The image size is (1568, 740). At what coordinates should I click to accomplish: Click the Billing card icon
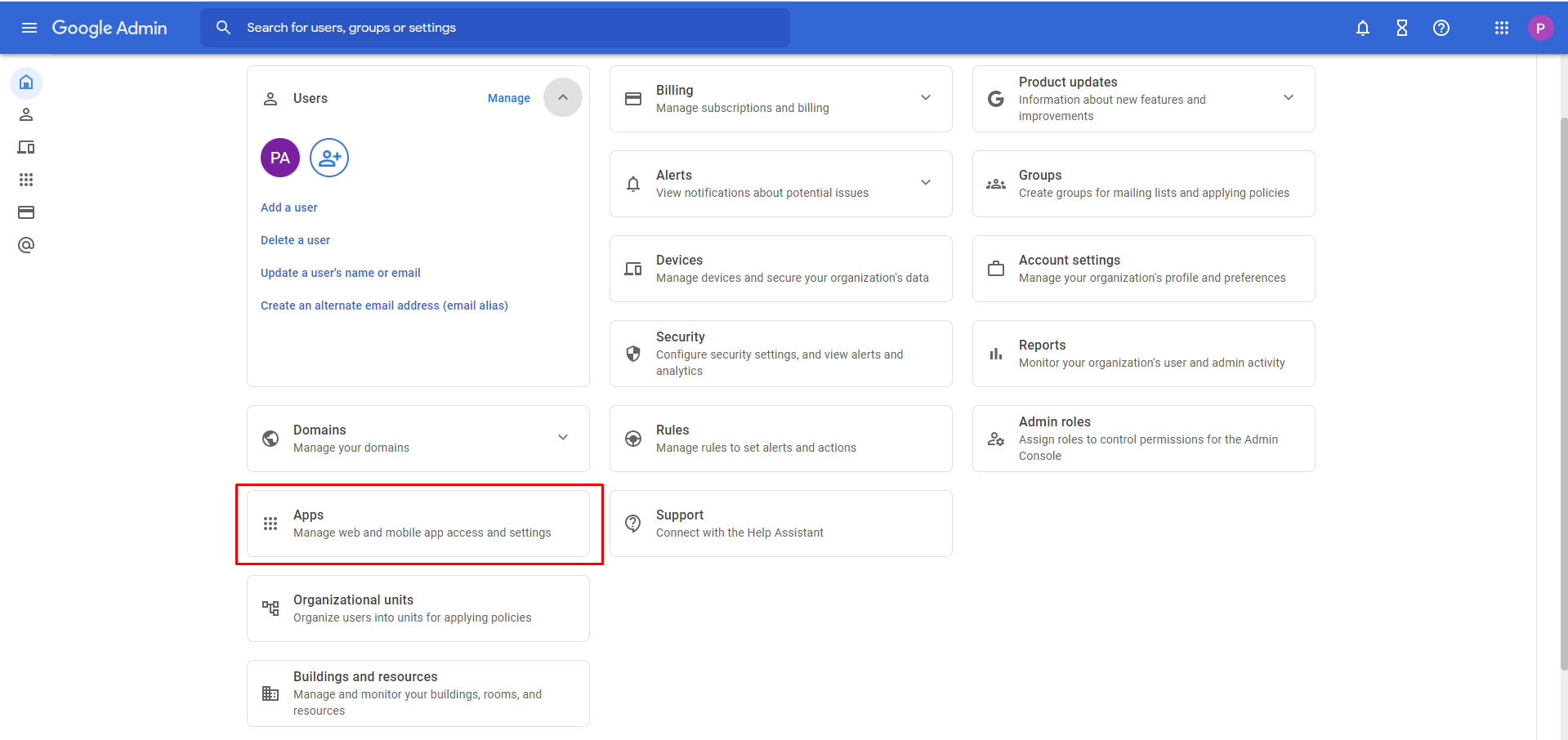pyautogui.click(x=633, y=99)
